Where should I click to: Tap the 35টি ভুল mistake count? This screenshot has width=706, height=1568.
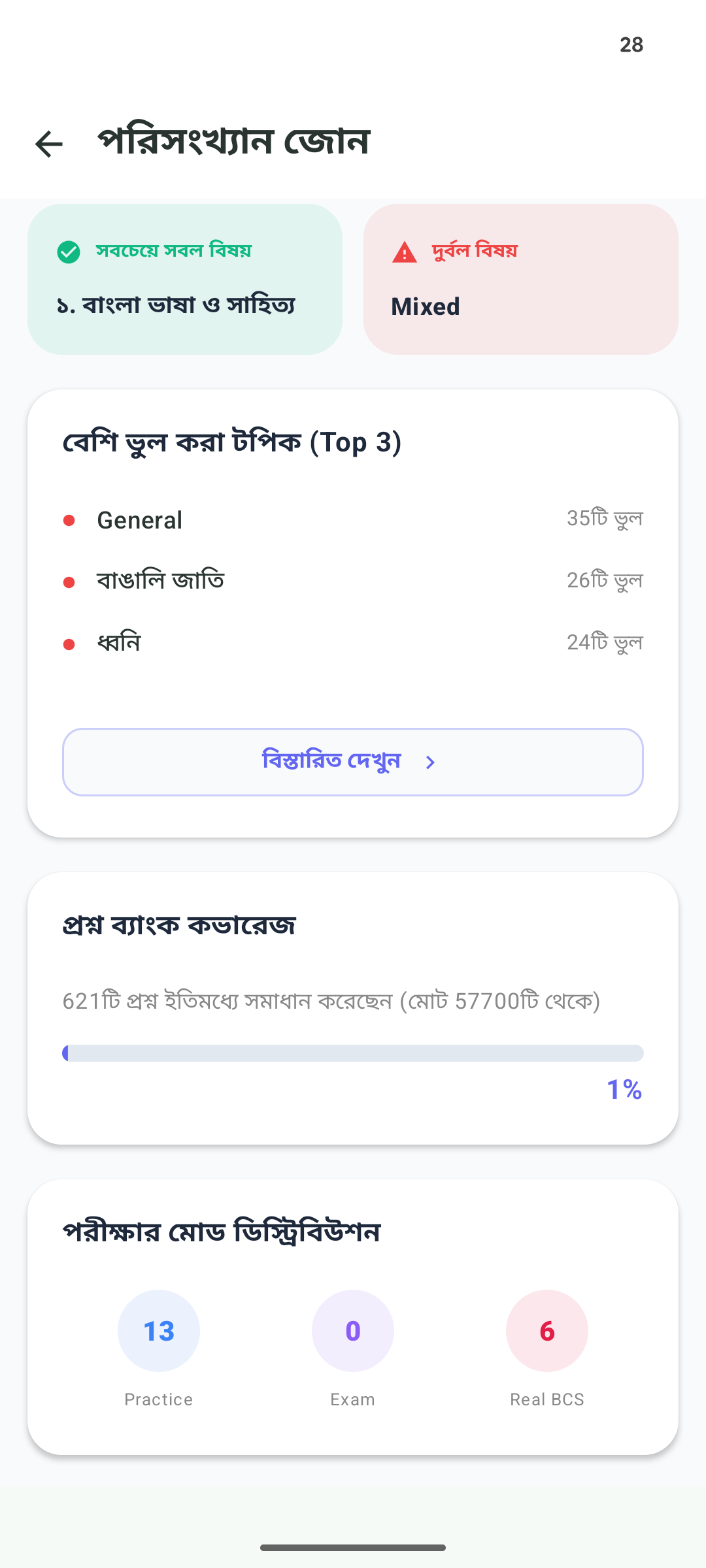pyautogui.click(x=605, y=519)
